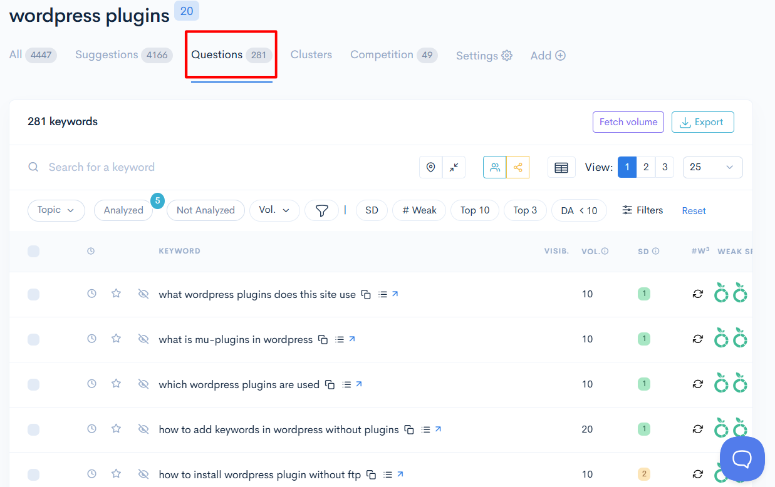
Task: Click the collapse arrows icon
Action: point(454,167)
